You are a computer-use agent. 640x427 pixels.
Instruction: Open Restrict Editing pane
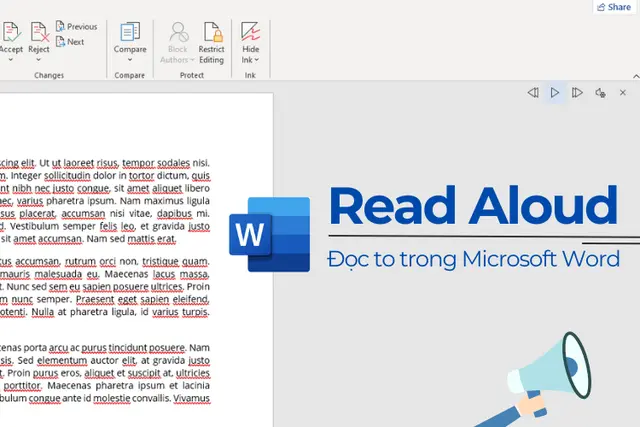pos(211,43)
